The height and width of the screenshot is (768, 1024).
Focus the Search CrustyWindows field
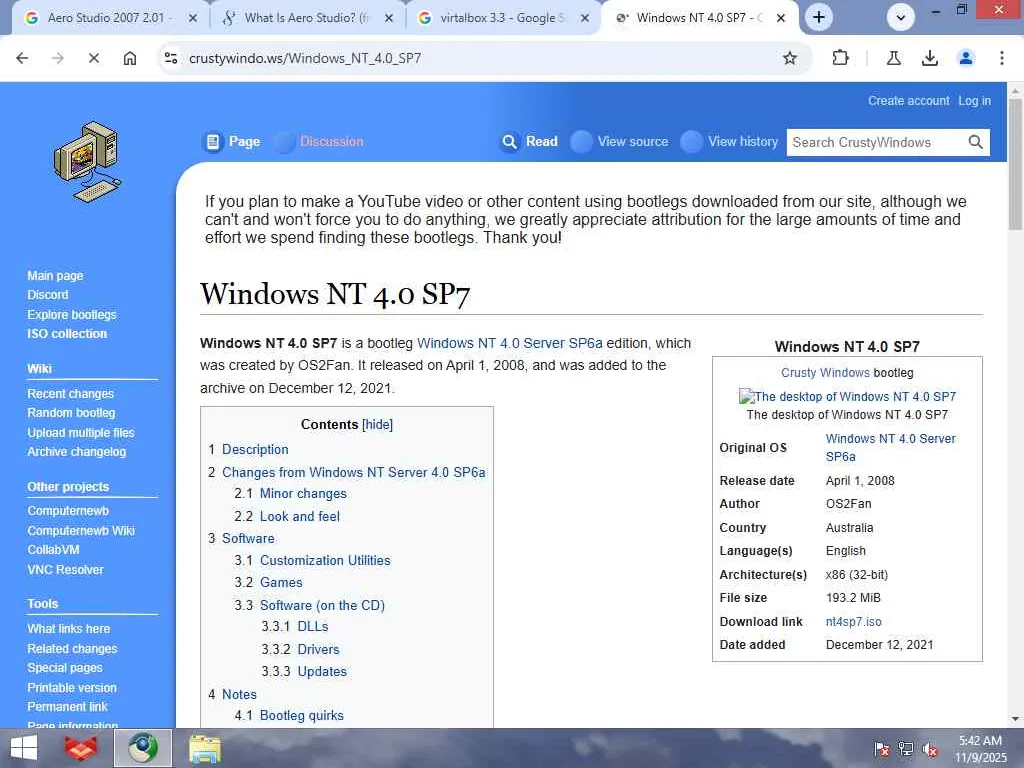pos(875,142)
